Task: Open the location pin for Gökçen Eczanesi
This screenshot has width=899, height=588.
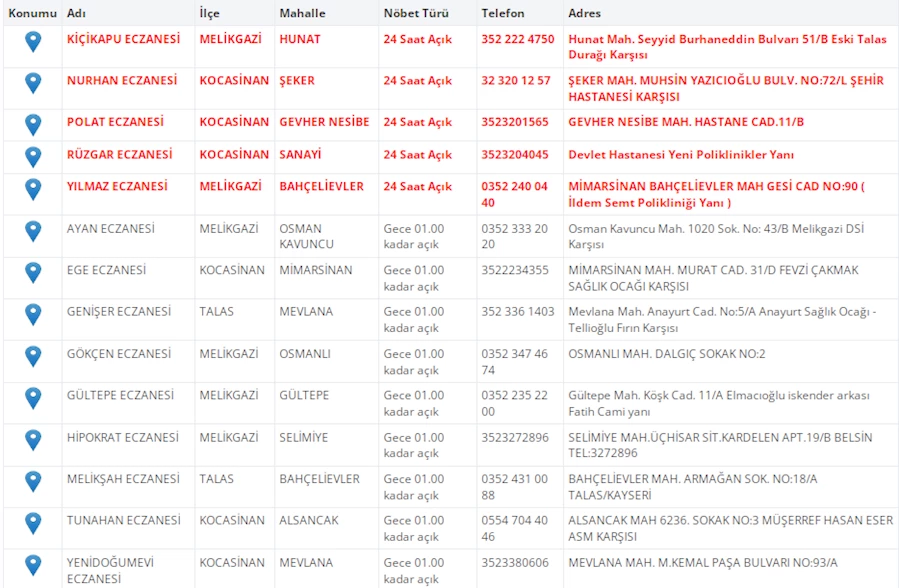Action: pyautogui.click(x=33, y=356)
